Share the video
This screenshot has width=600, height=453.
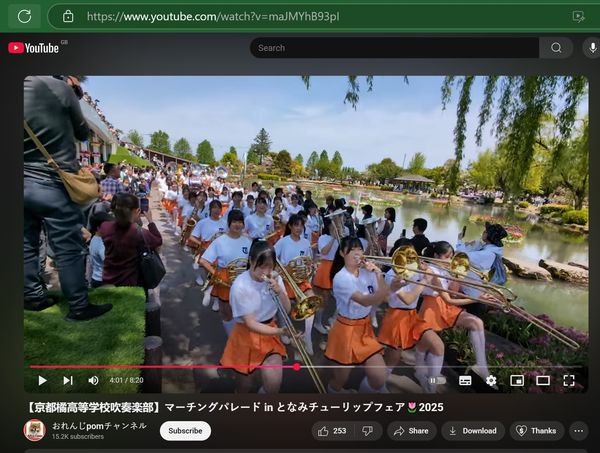point(411,431)
